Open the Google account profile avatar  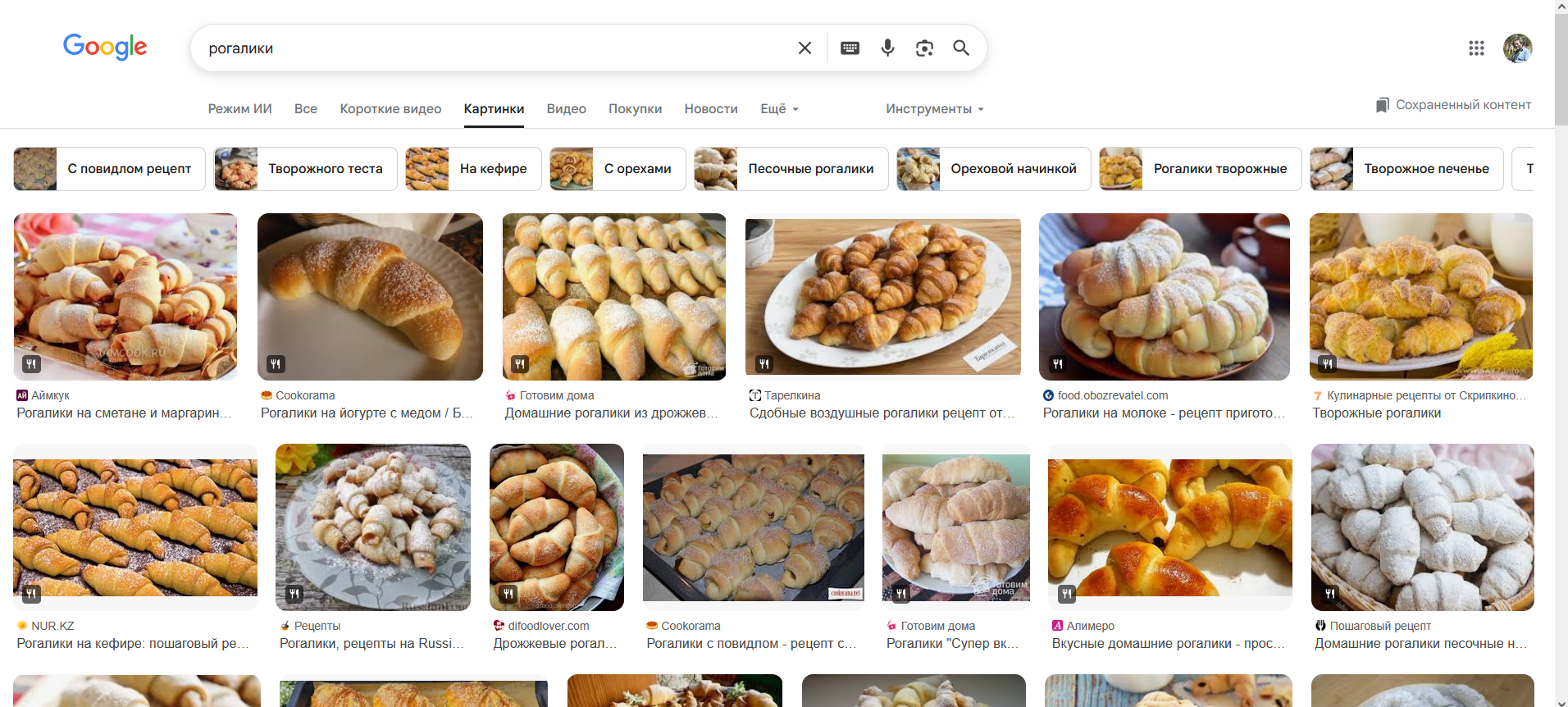[x=1517, y=48]
